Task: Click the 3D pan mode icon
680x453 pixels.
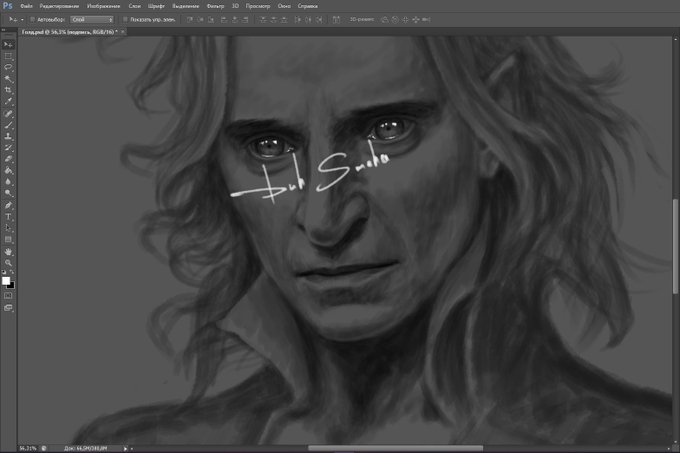Action: coord(405,20)
